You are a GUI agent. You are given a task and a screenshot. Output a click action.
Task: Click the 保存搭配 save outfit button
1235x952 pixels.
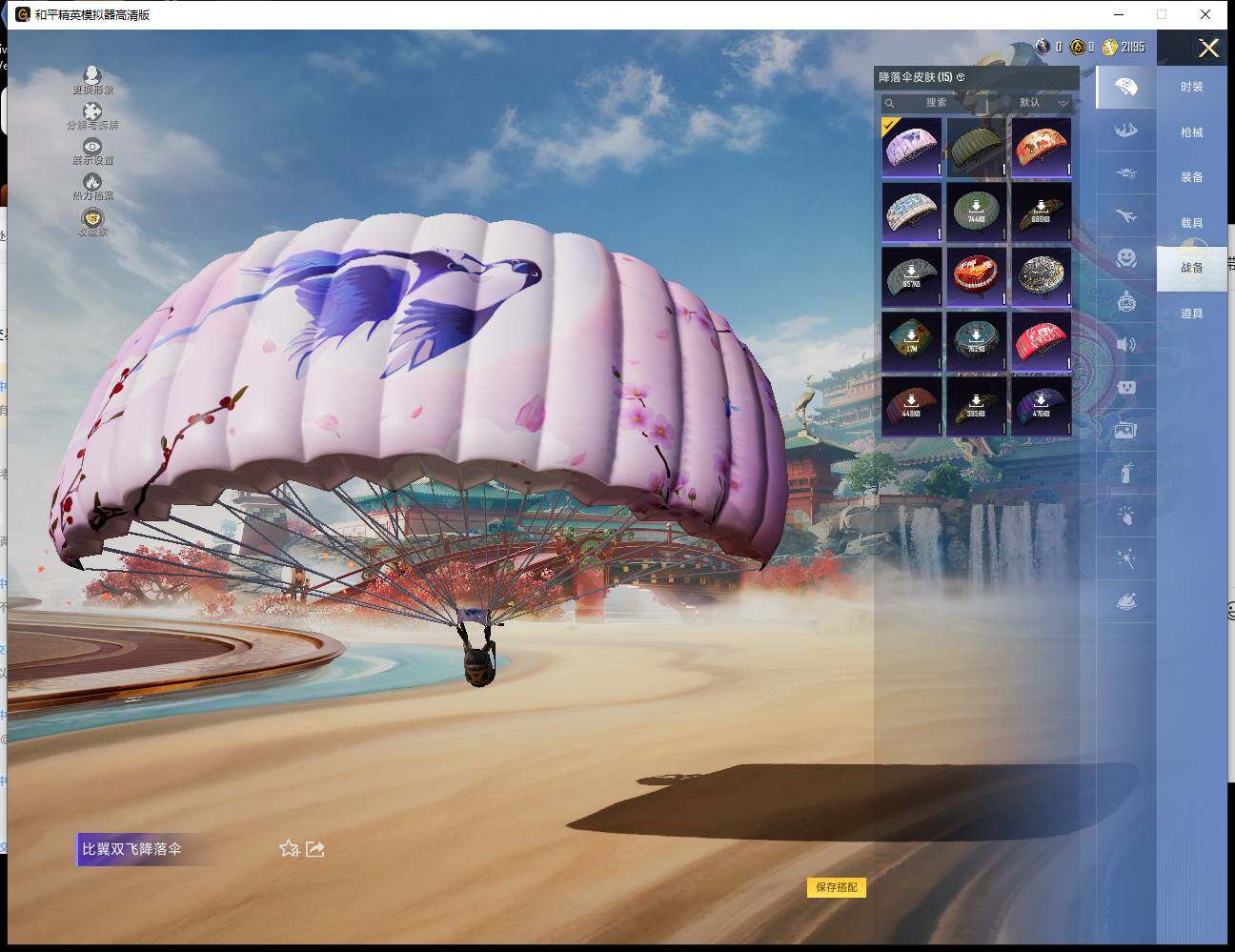(x=837, y=887)
